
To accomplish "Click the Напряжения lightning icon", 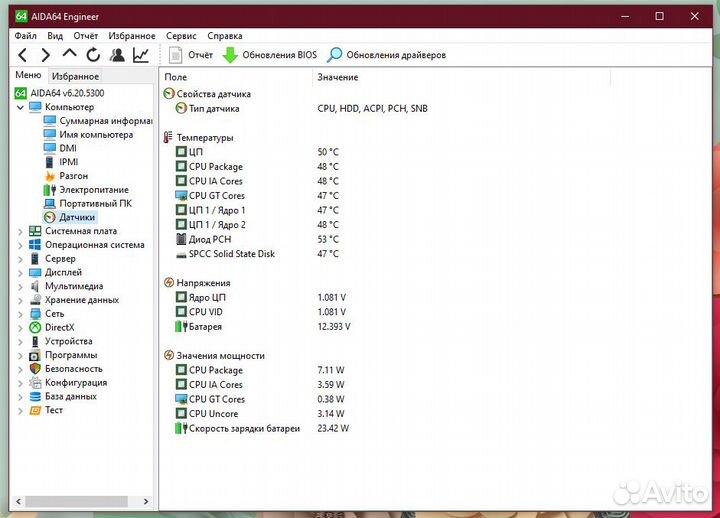I will [169, 283].
